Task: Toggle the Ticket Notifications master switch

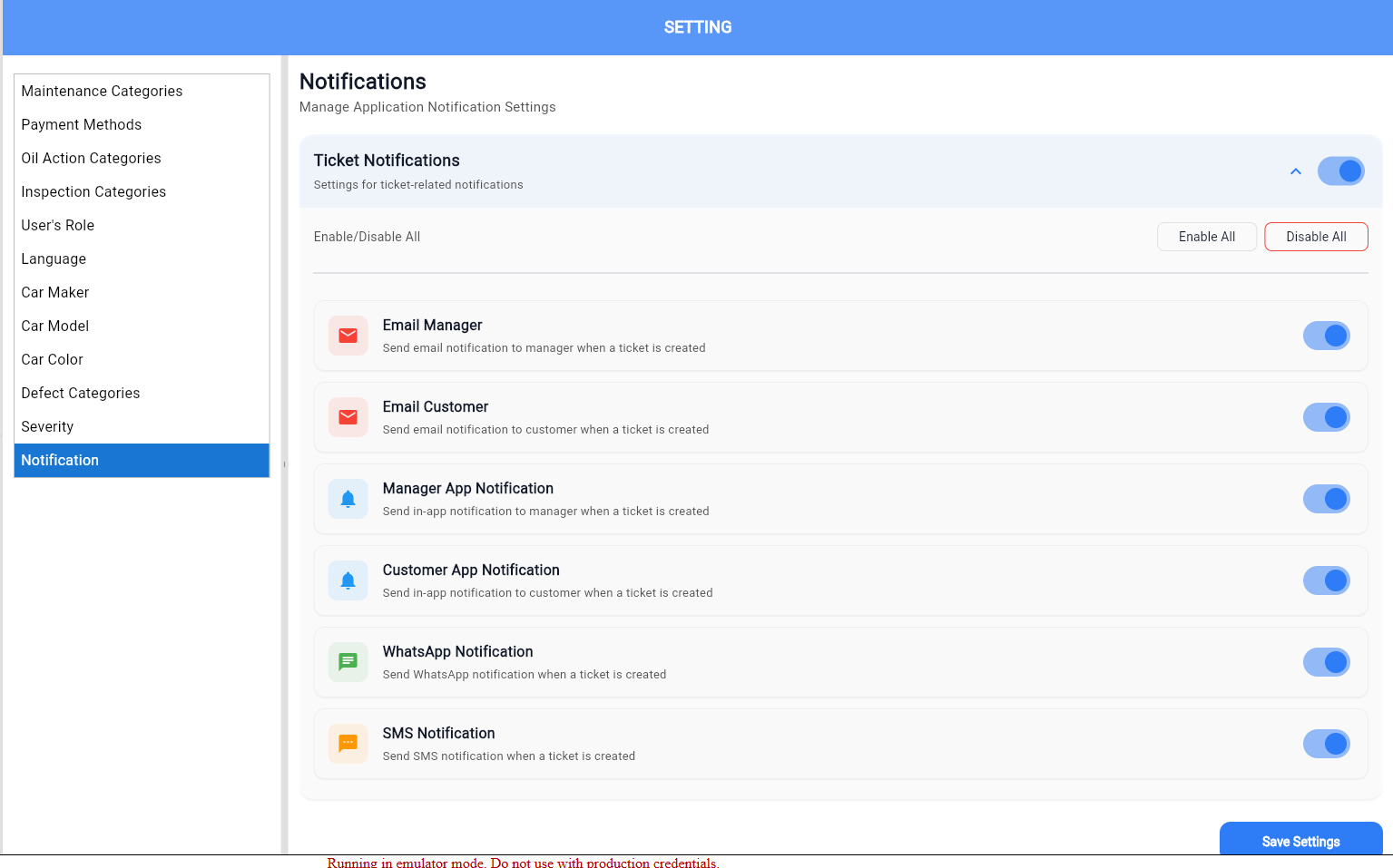Action: 1340,171
